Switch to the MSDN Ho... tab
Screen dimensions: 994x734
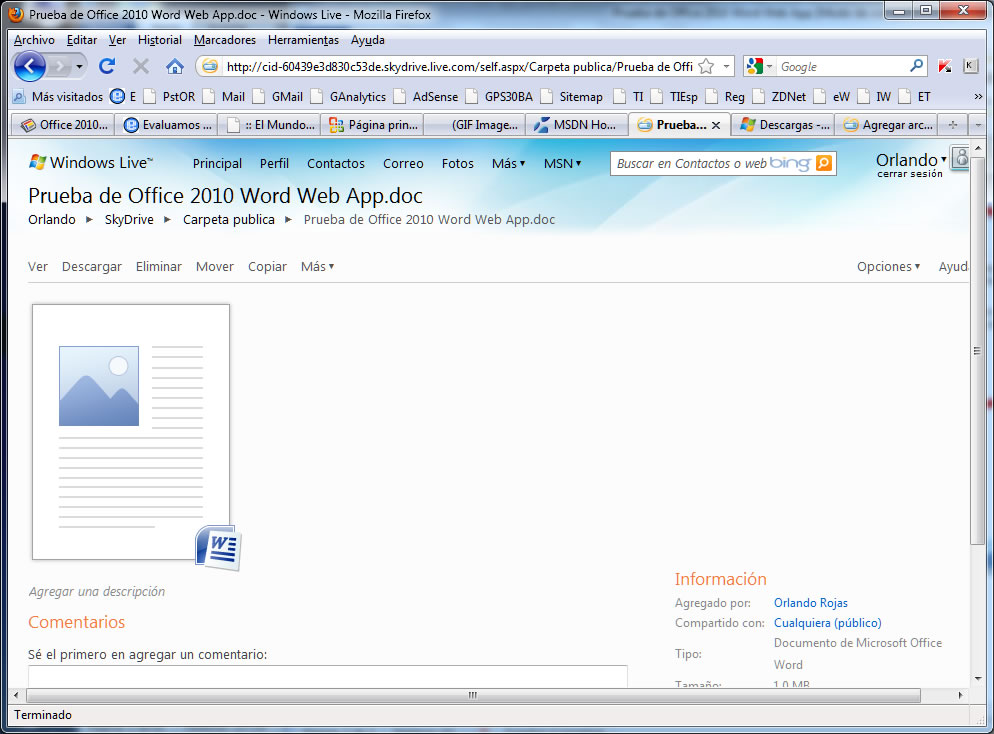577,125
